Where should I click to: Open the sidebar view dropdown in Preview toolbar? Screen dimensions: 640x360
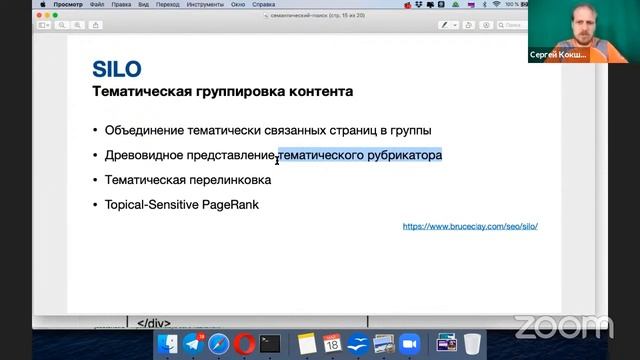click(x=44, y=25)
